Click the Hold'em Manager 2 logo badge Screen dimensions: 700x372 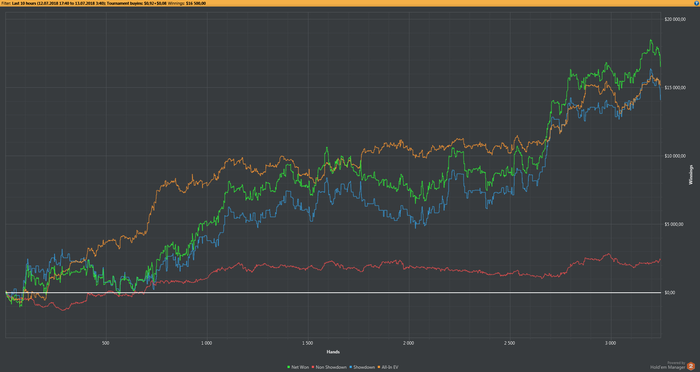click(x=691, y=366)
